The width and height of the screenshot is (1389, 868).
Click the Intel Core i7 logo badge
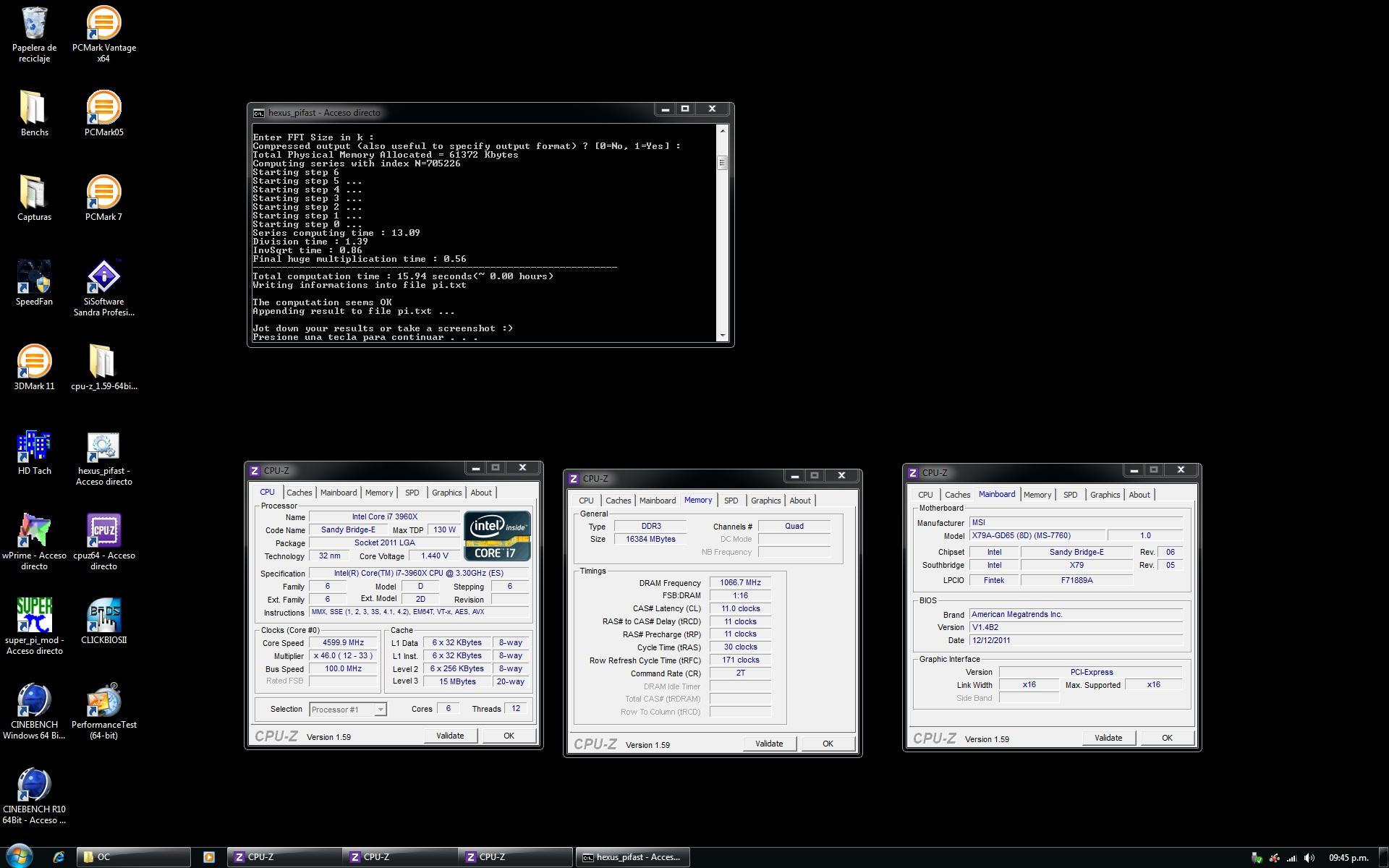(497, 536)
